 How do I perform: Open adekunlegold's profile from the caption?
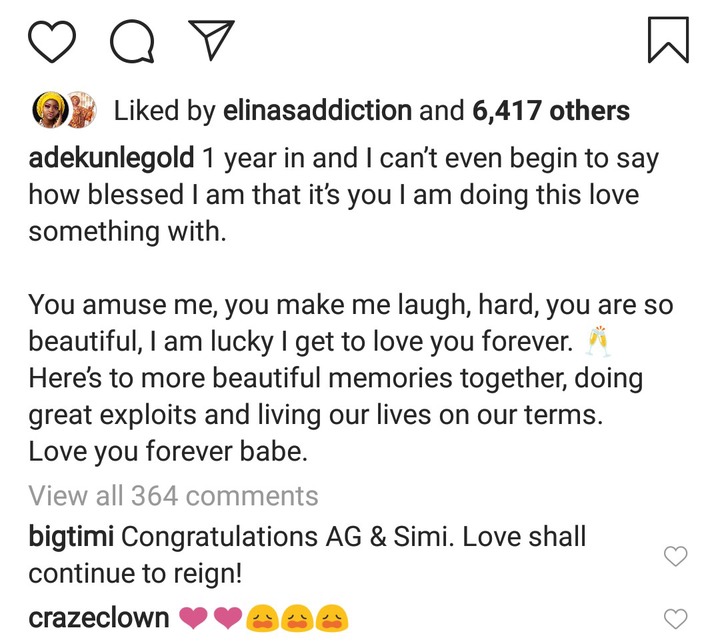pos(112,158)
